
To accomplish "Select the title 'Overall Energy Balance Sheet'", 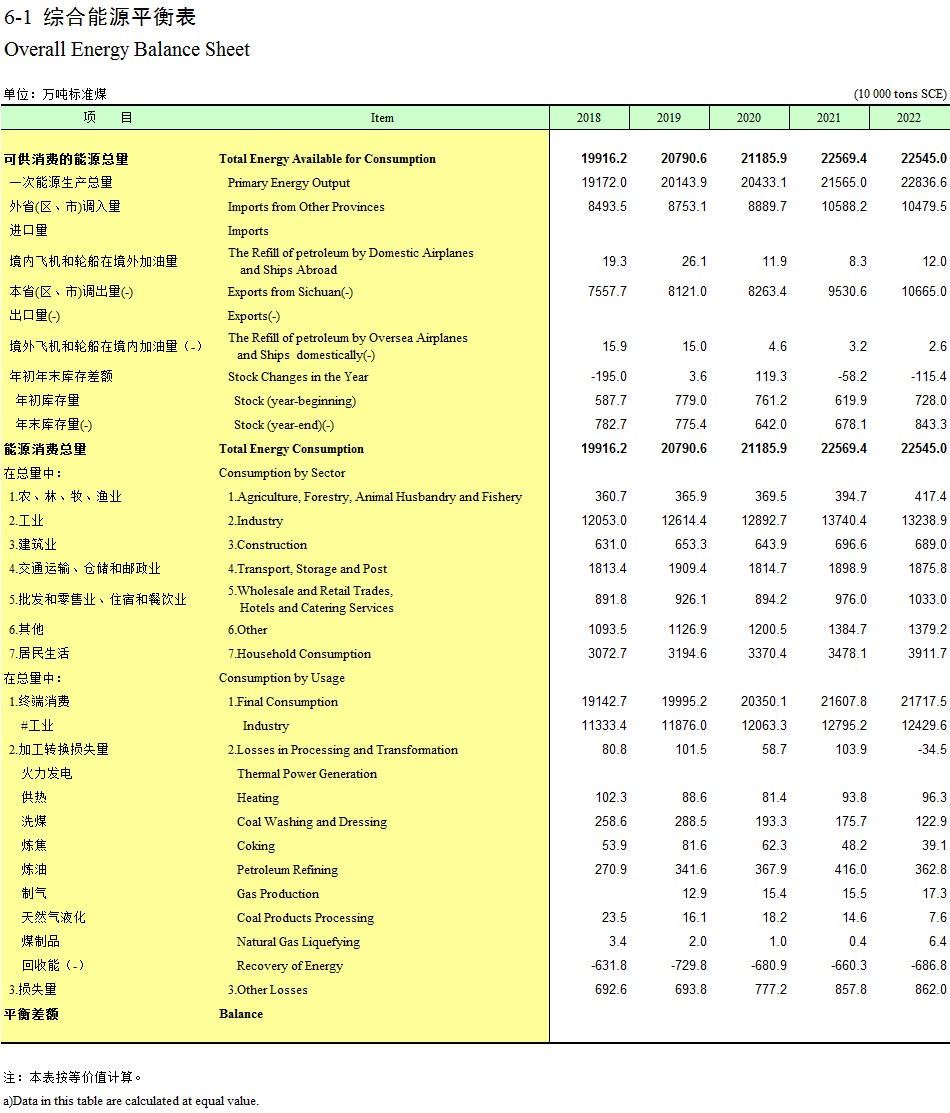I will click(127, 50).
